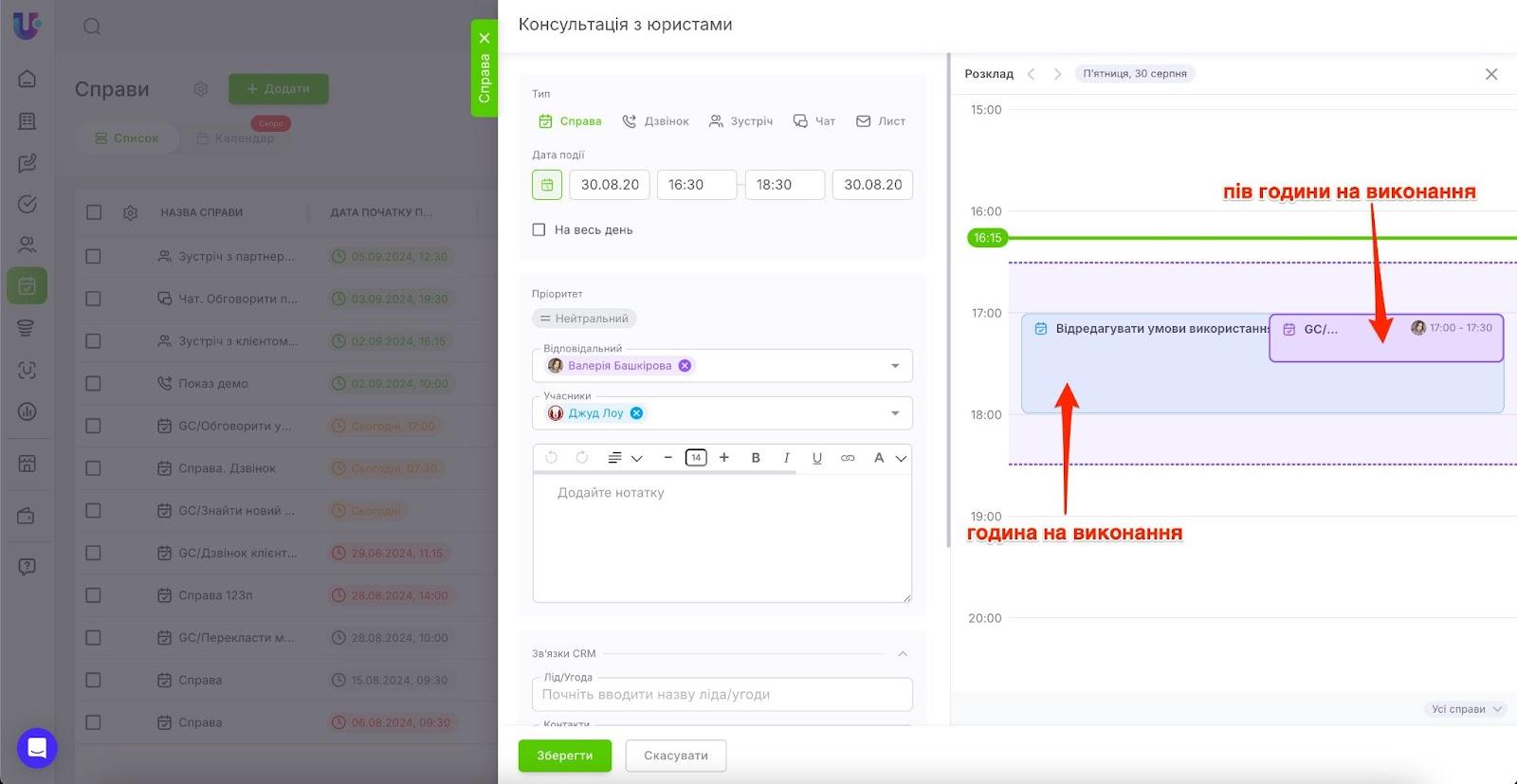
Task: Expand the Відповідальний dropdown
Action: (x=895, y=366)
